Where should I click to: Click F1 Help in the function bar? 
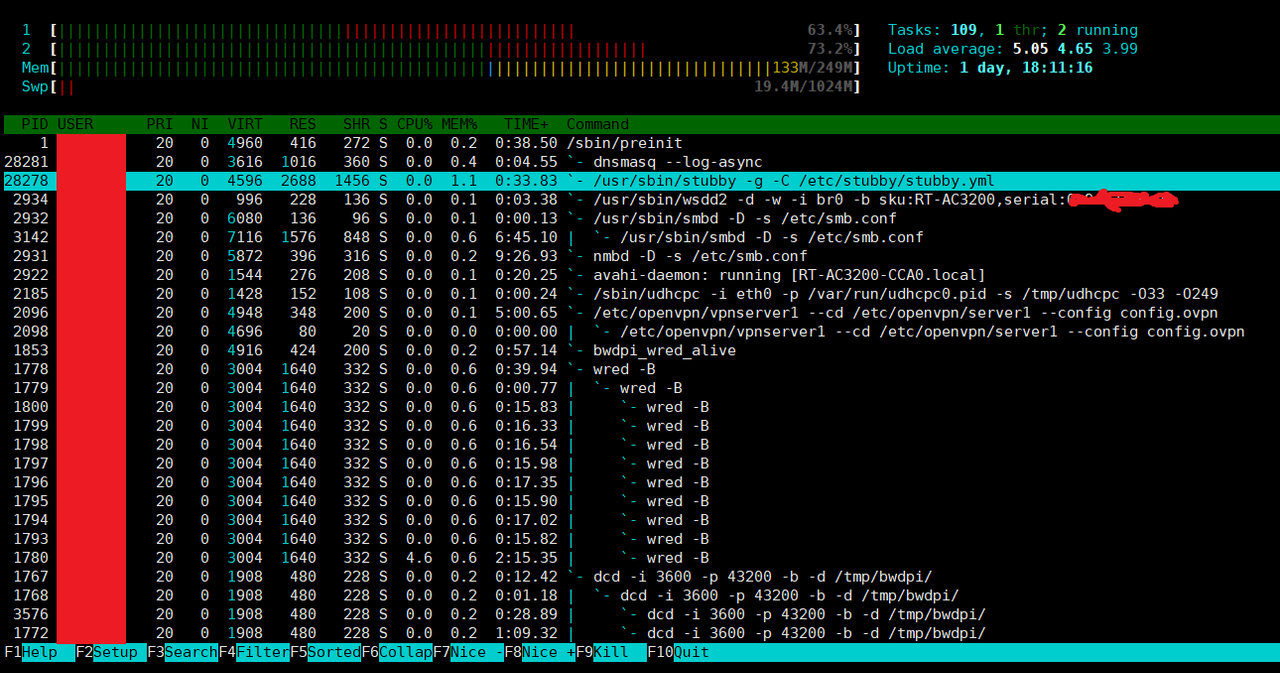(39, 652)
